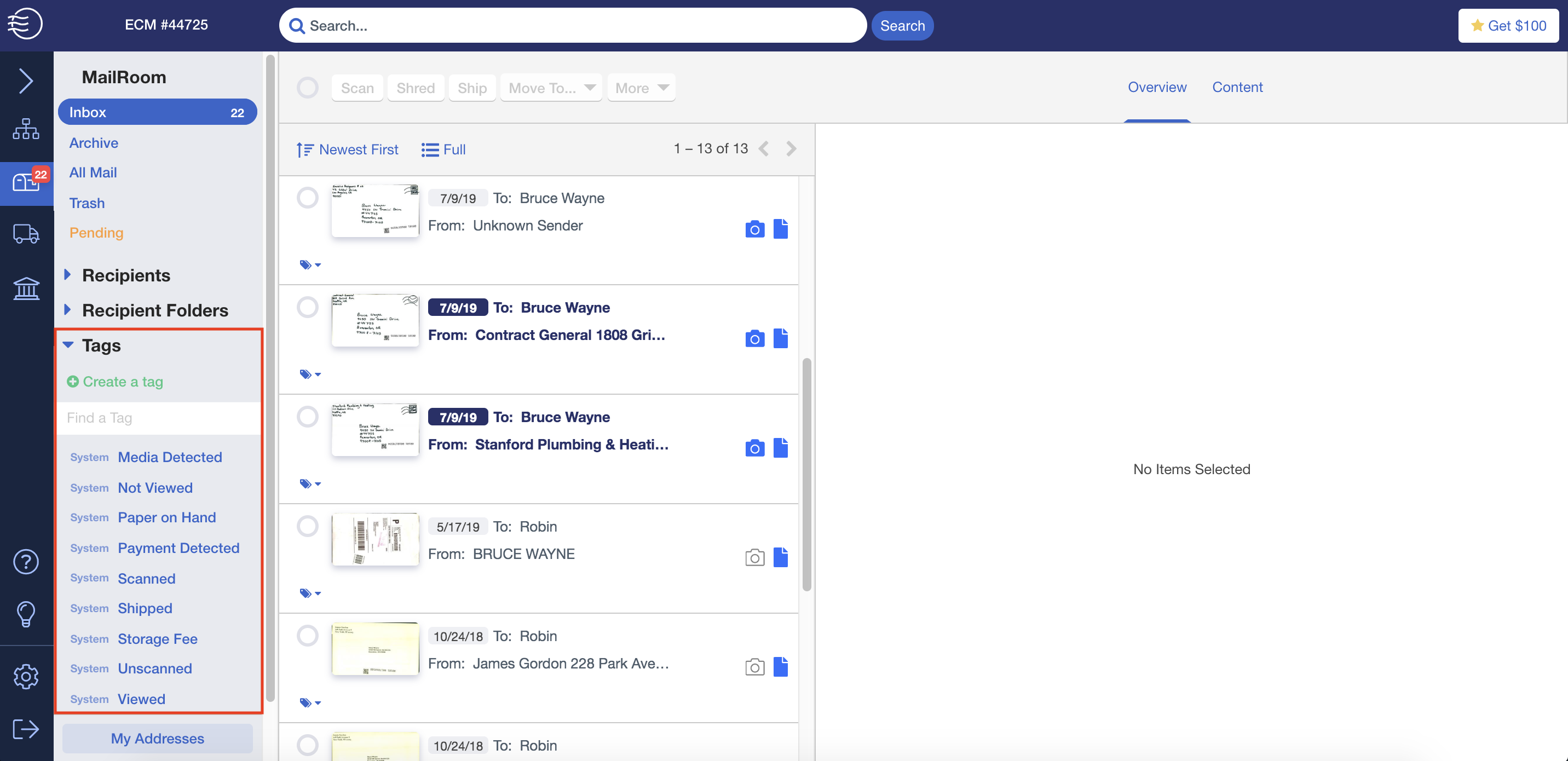Click the sidebar vertical scrollbar
Viewport: 1568px width, 761px height.
pyautogui.click(x=270, y=377)
